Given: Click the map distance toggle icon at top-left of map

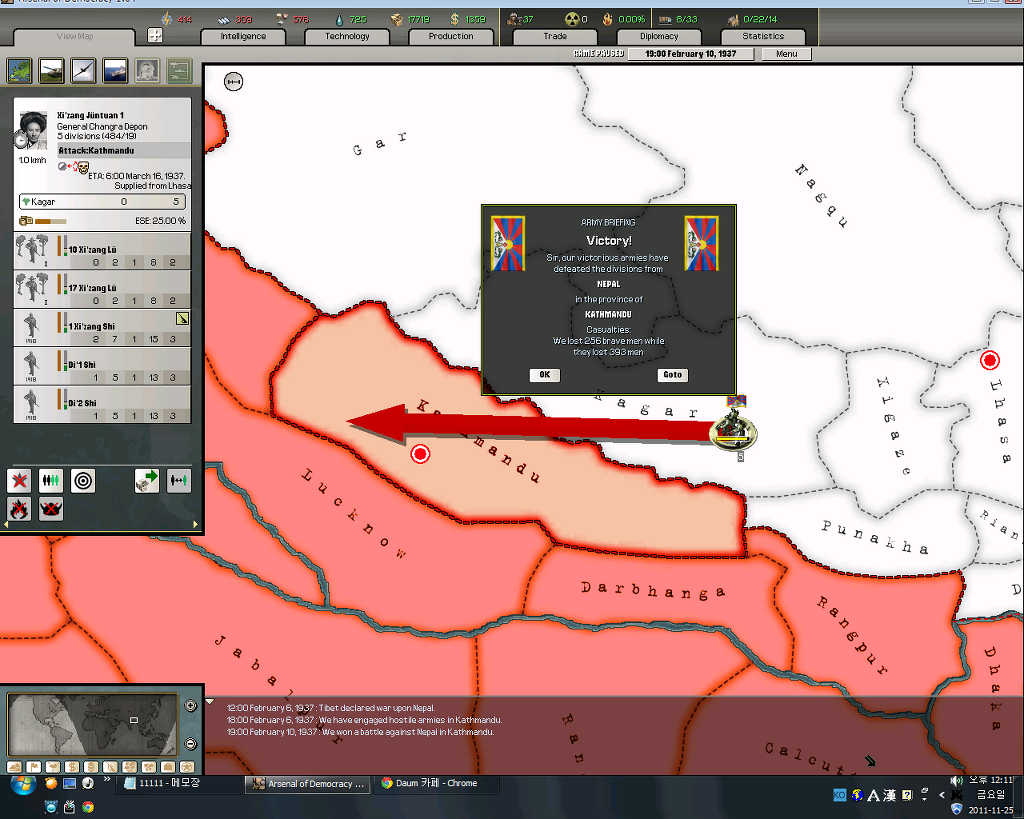Looking at the screenshot, I should point(233,82).
